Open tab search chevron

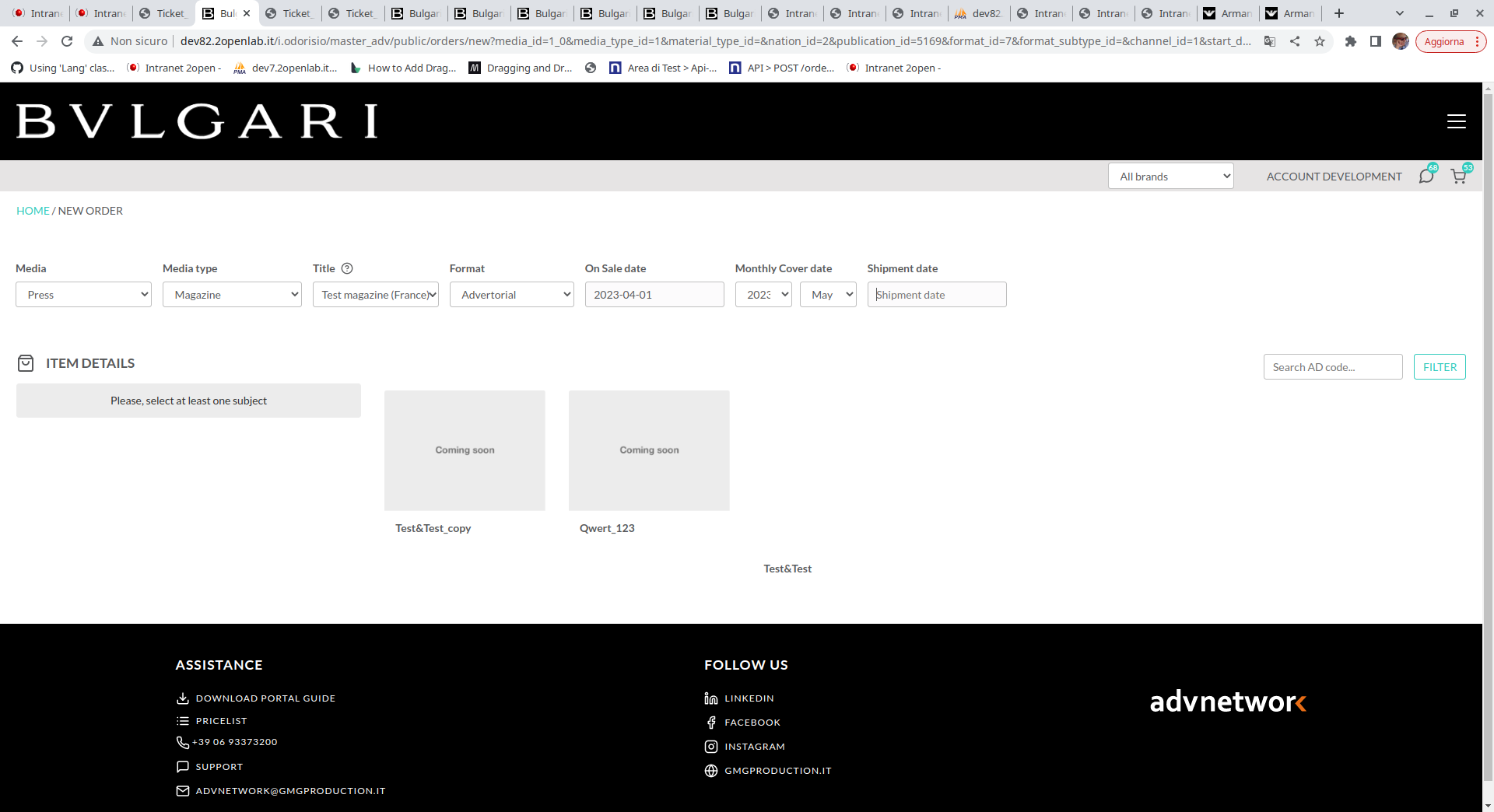[x=1400, y=13]
